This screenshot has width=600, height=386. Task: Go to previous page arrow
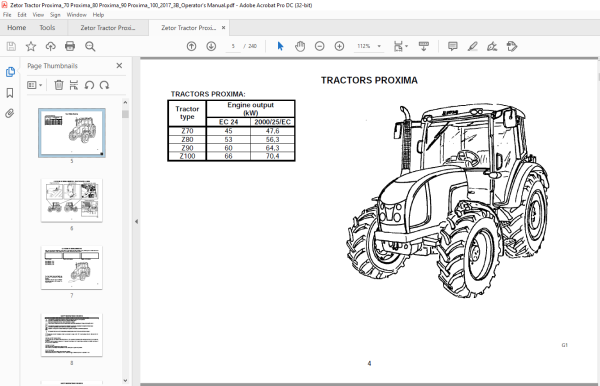191,46
